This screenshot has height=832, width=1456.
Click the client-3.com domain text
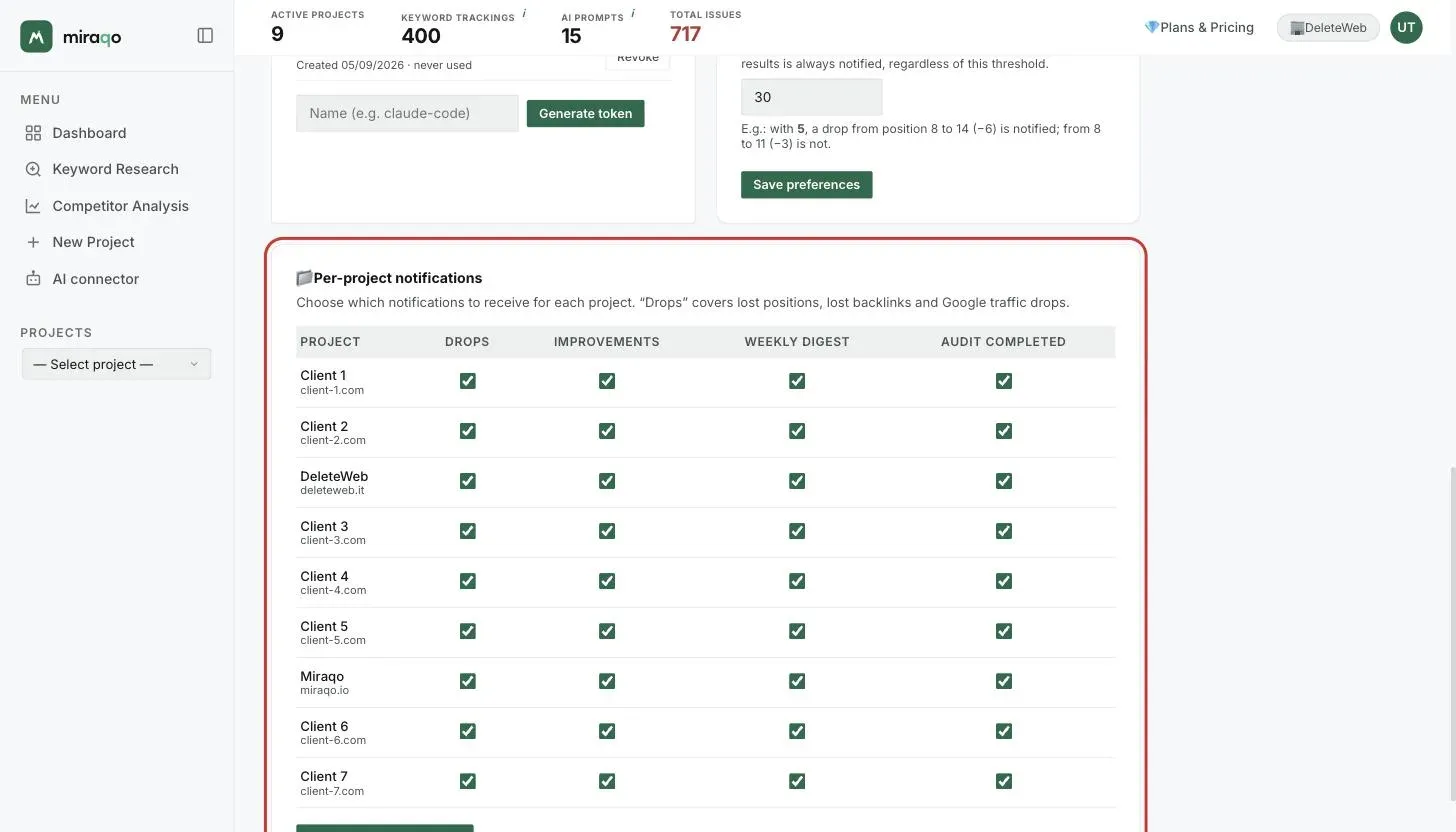click(x=333, y=541)
